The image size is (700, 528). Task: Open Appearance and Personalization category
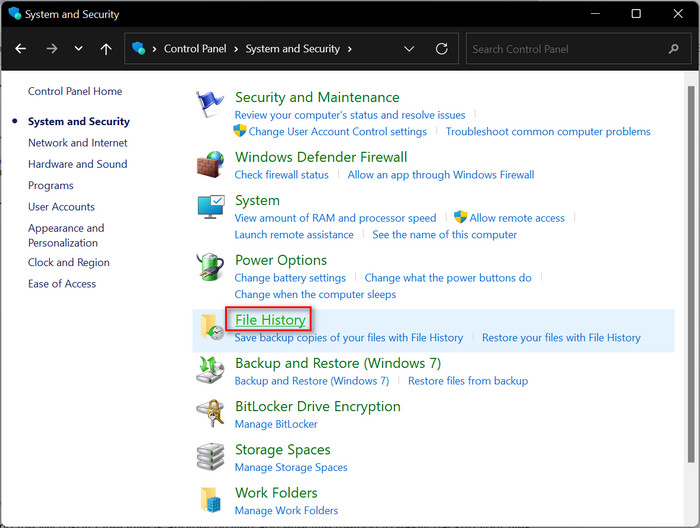pos(66,235)
